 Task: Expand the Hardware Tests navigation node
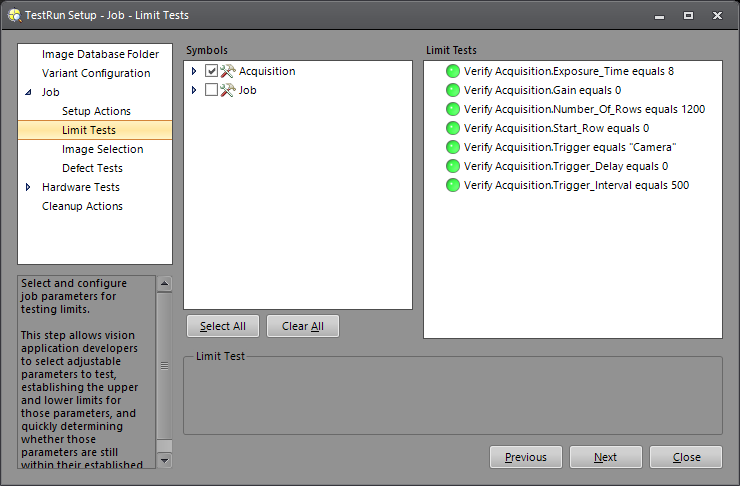pos(28,187)
